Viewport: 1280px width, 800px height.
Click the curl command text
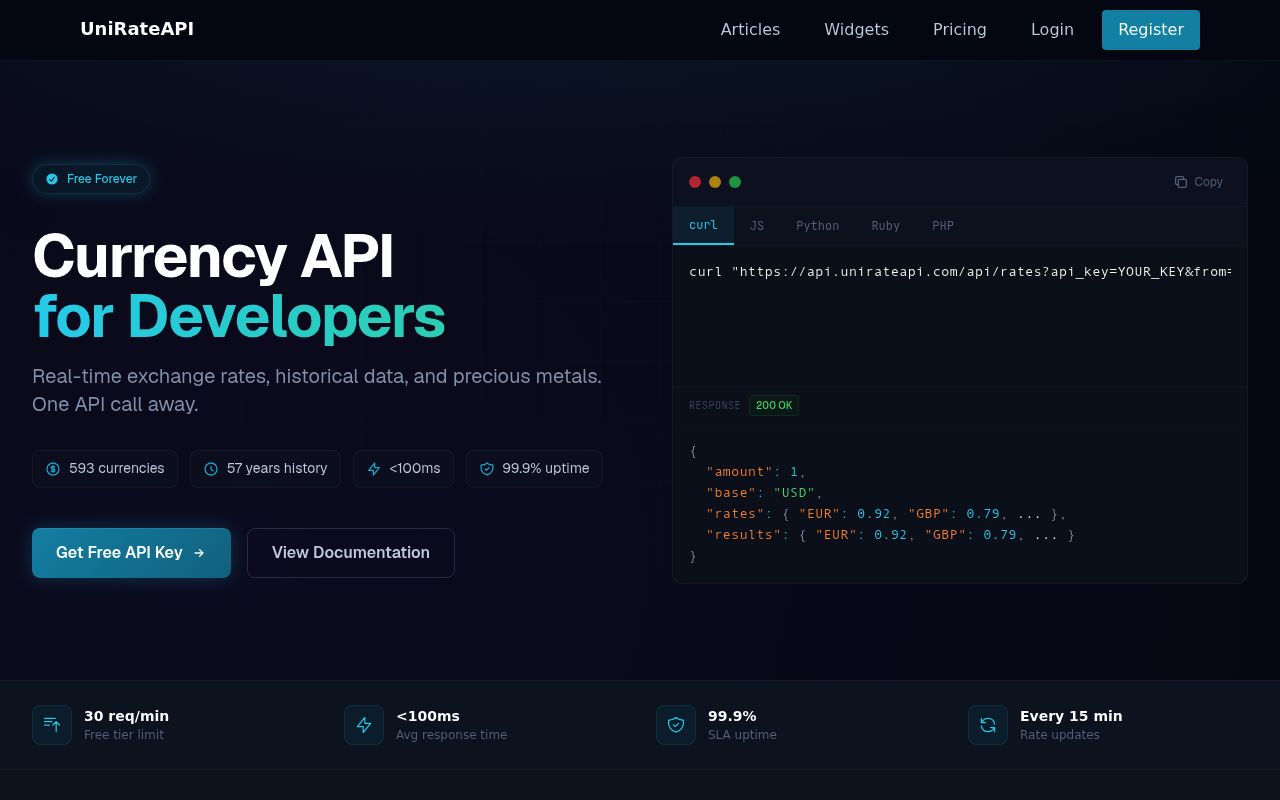coord(960,272)
